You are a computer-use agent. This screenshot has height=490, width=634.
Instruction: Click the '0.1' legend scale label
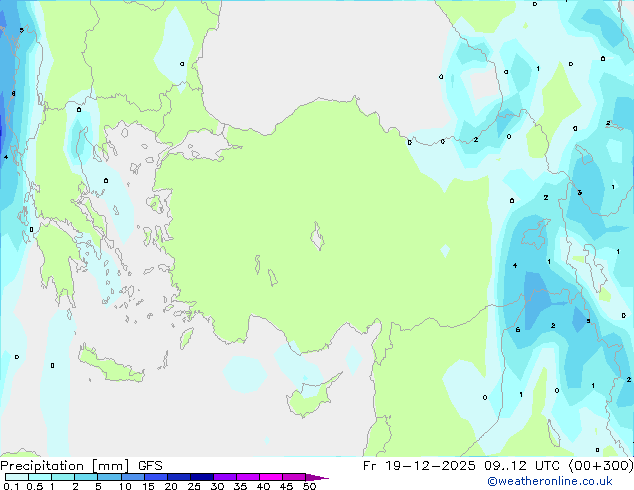[x=11, y=486]
